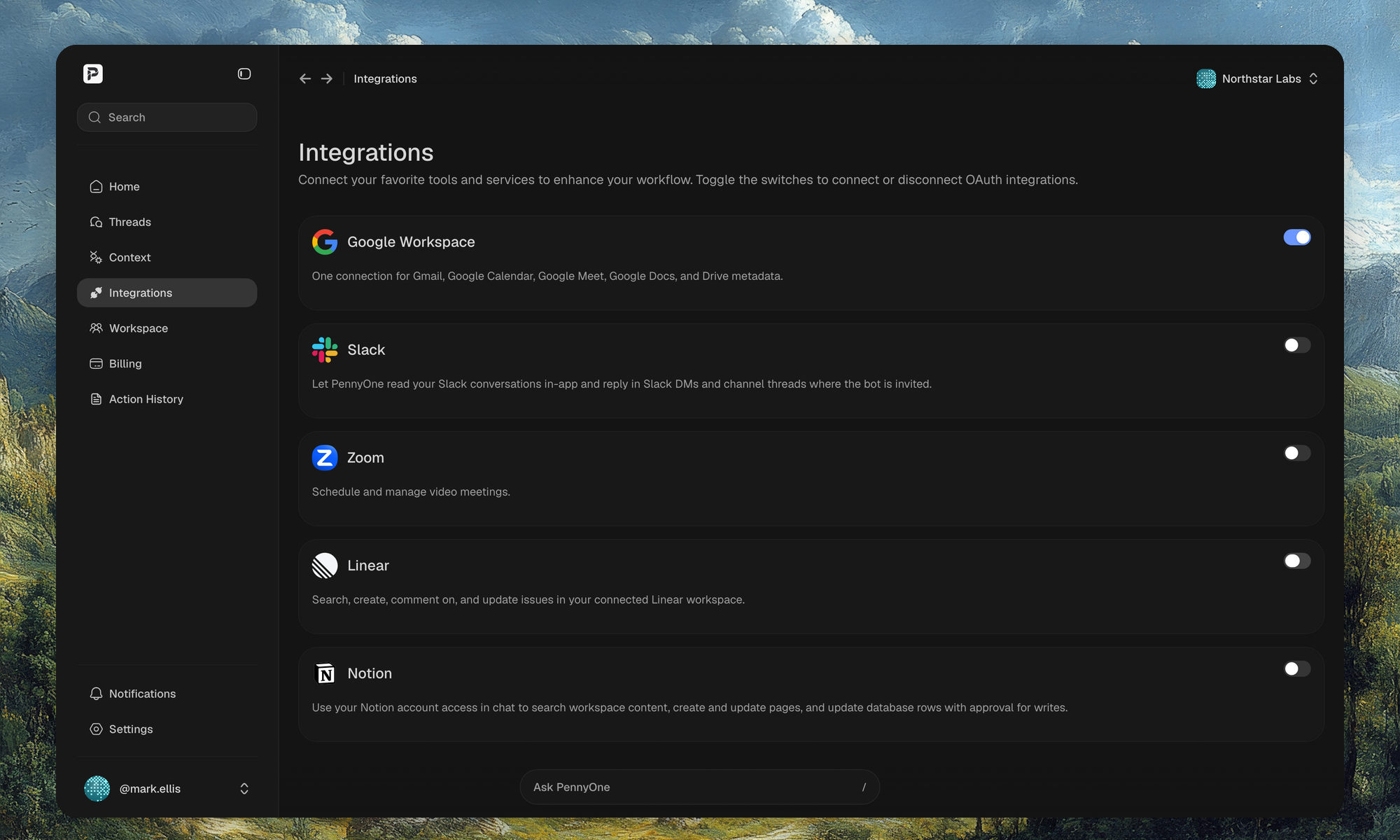Click the Slack logo
This screenshot has width=1400, height=840.
point(325,349)
